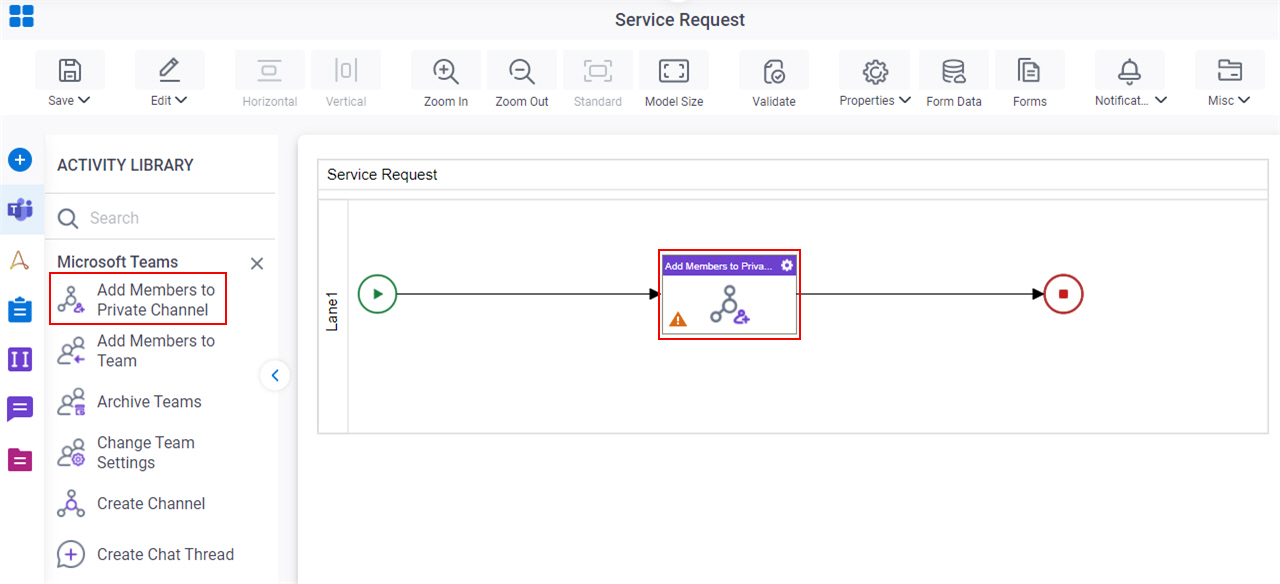The width and height of the screenshot is (1280, 584).
Task: Expand the Notifications dropdown arrow
Action: (x=1161, y=100)
